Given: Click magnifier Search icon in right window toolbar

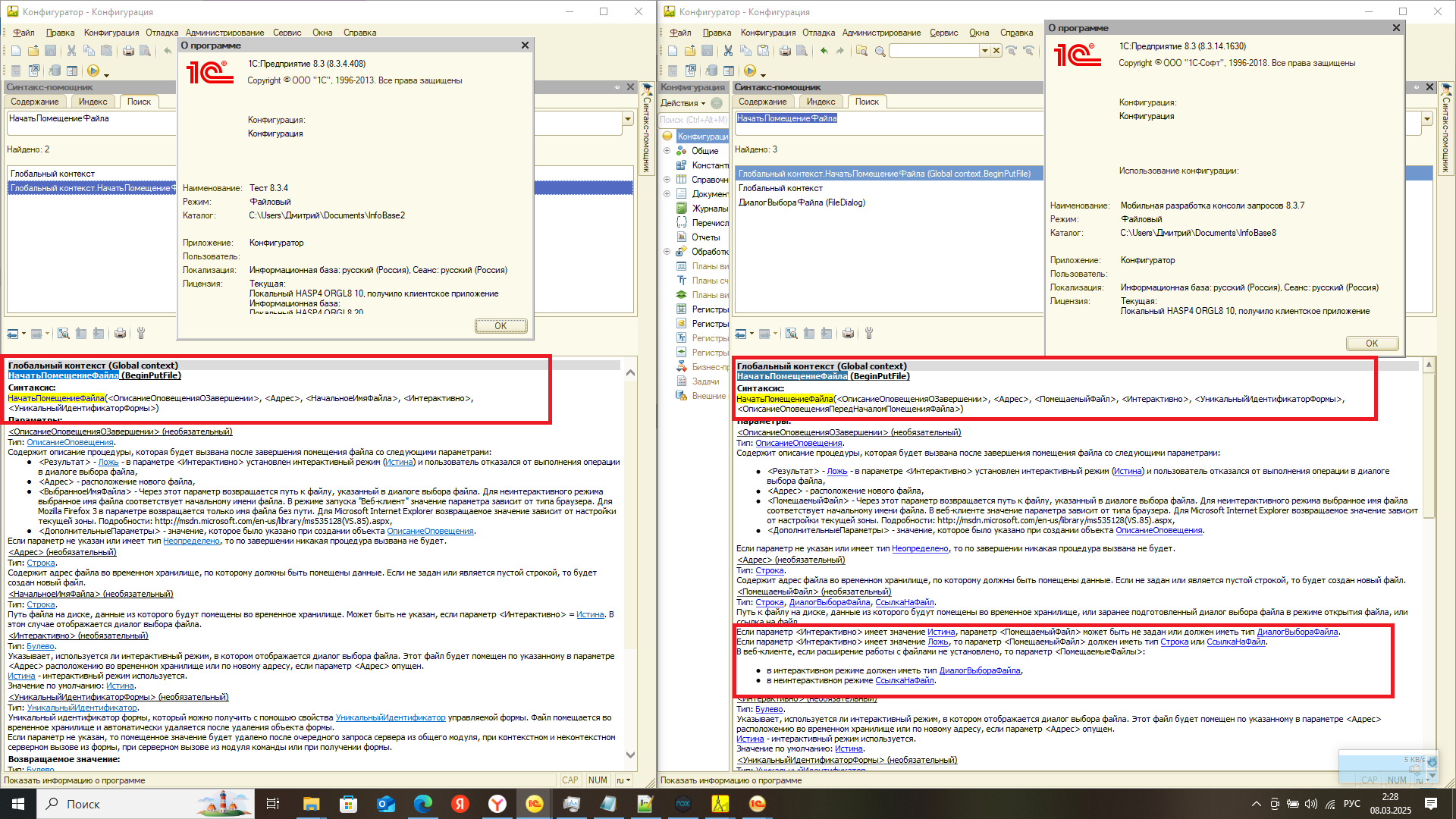Looking at the screenshot, I should click(x=880, y=51).
